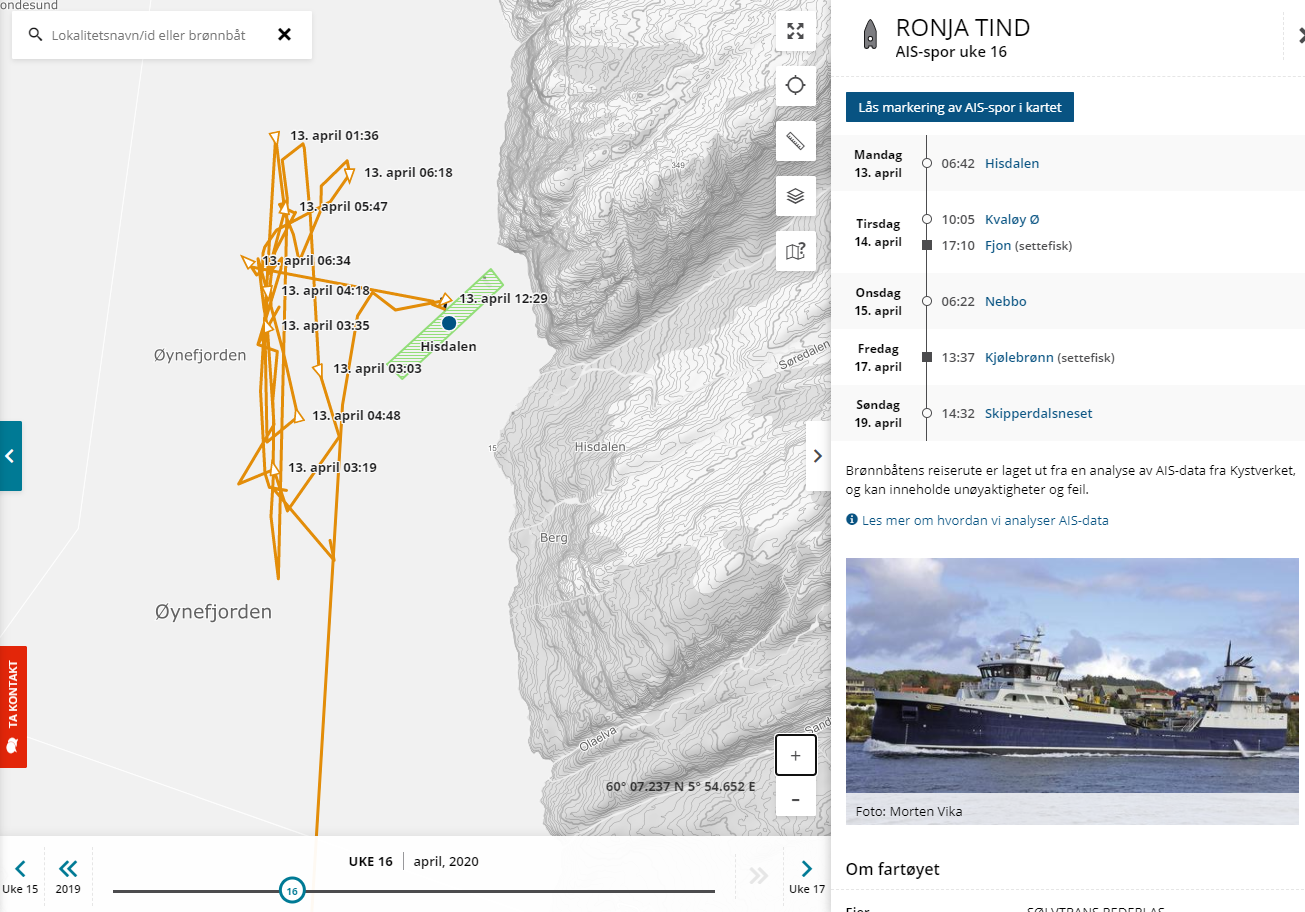Open the Nebbo locality link
This screenshot has height=912, width=1305.
pos(1005,301)
